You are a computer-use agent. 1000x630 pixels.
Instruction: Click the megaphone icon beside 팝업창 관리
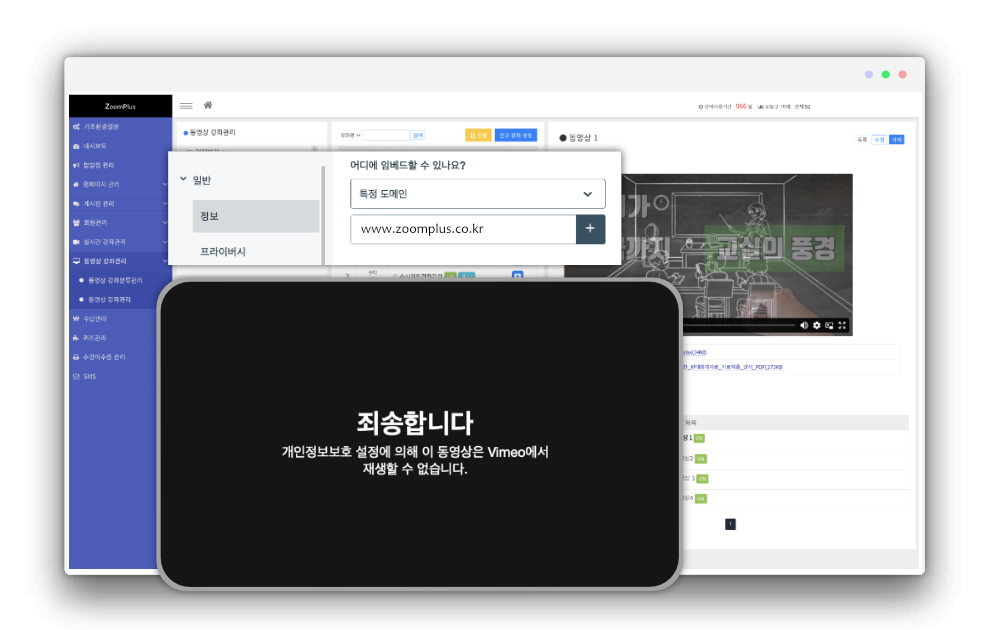76,165
